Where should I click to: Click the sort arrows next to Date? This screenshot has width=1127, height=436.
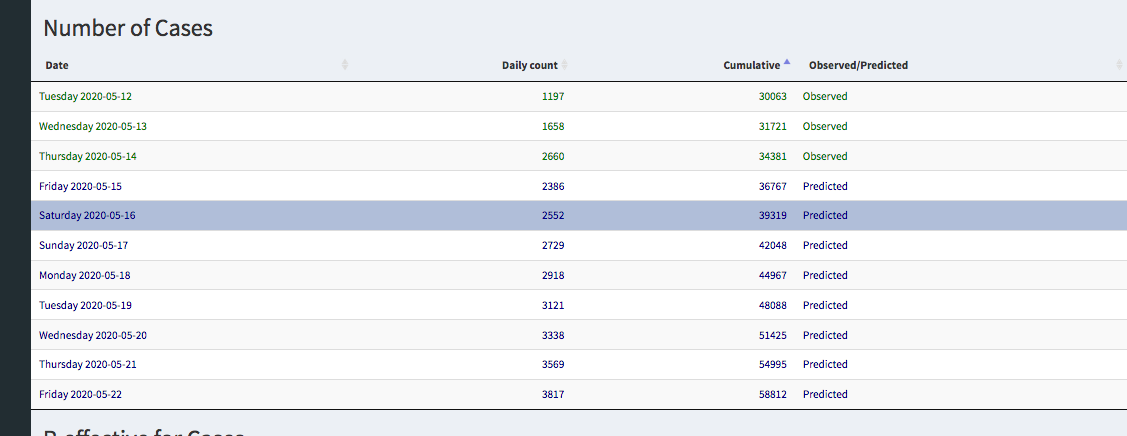pos(345,65)
